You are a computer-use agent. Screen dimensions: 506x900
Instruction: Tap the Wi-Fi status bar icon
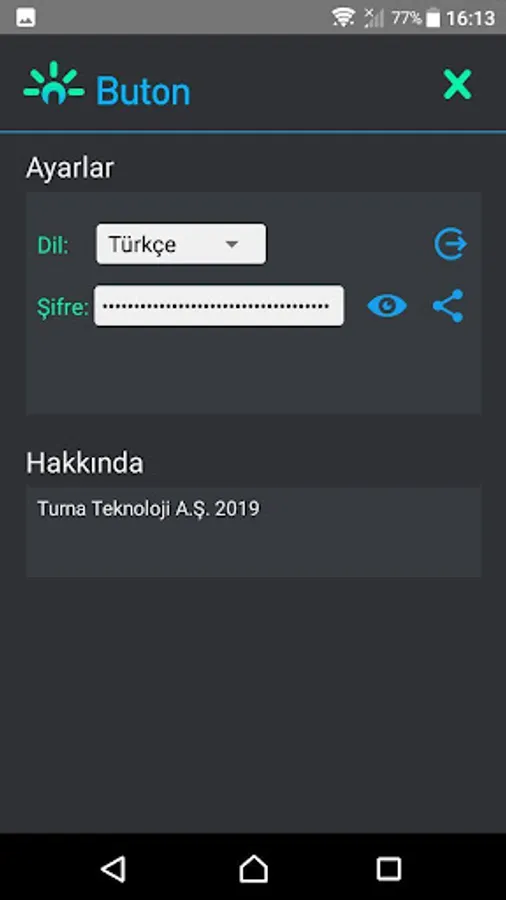[x=343, y=18]
